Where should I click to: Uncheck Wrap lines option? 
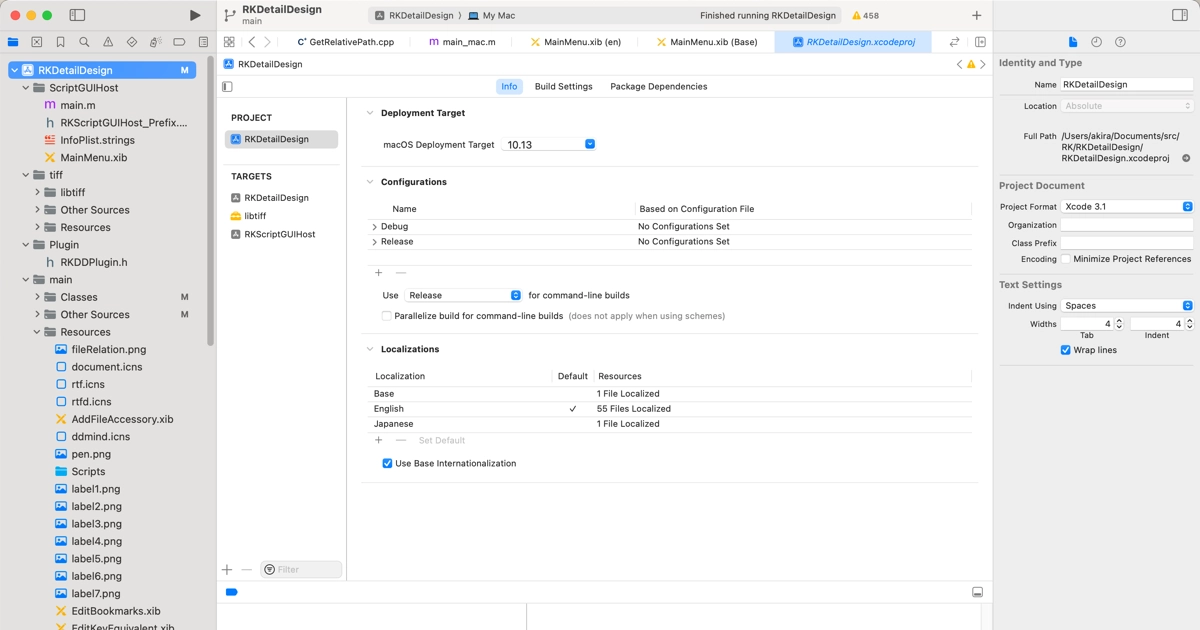1065,350
